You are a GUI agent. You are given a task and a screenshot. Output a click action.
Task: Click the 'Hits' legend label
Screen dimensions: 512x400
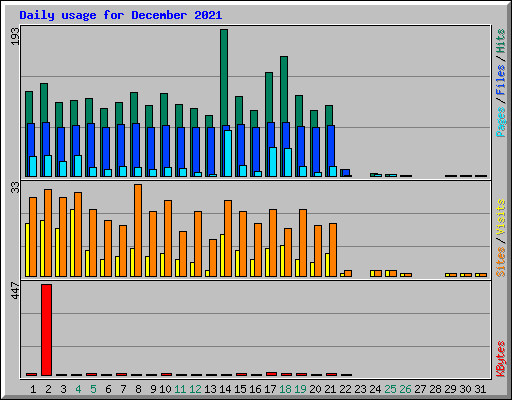[501, 41]
